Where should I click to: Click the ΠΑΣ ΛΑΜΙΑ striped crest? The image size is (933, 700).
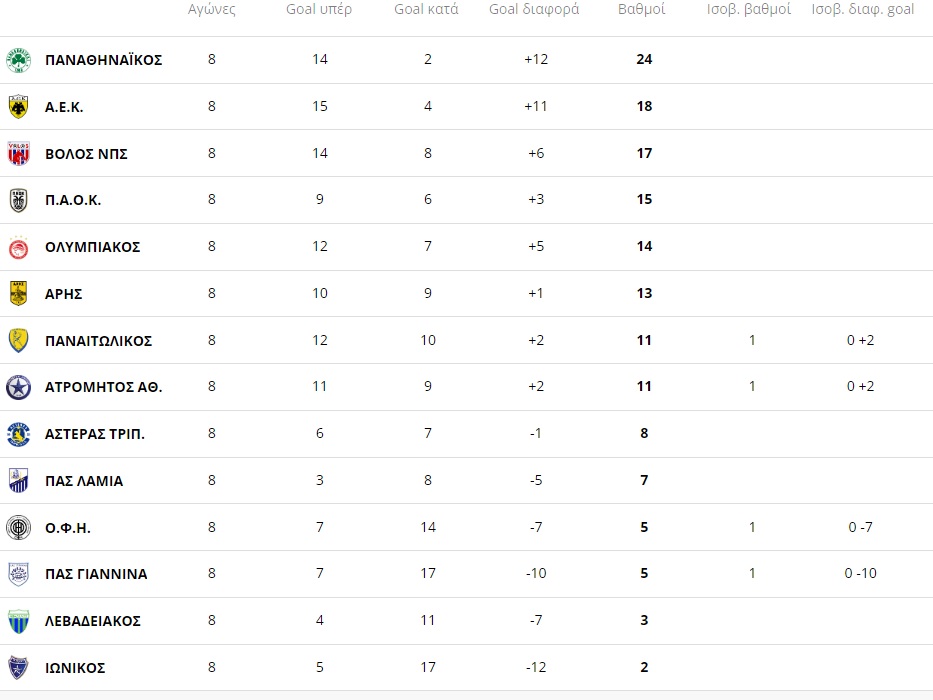[x=18, y=481]
